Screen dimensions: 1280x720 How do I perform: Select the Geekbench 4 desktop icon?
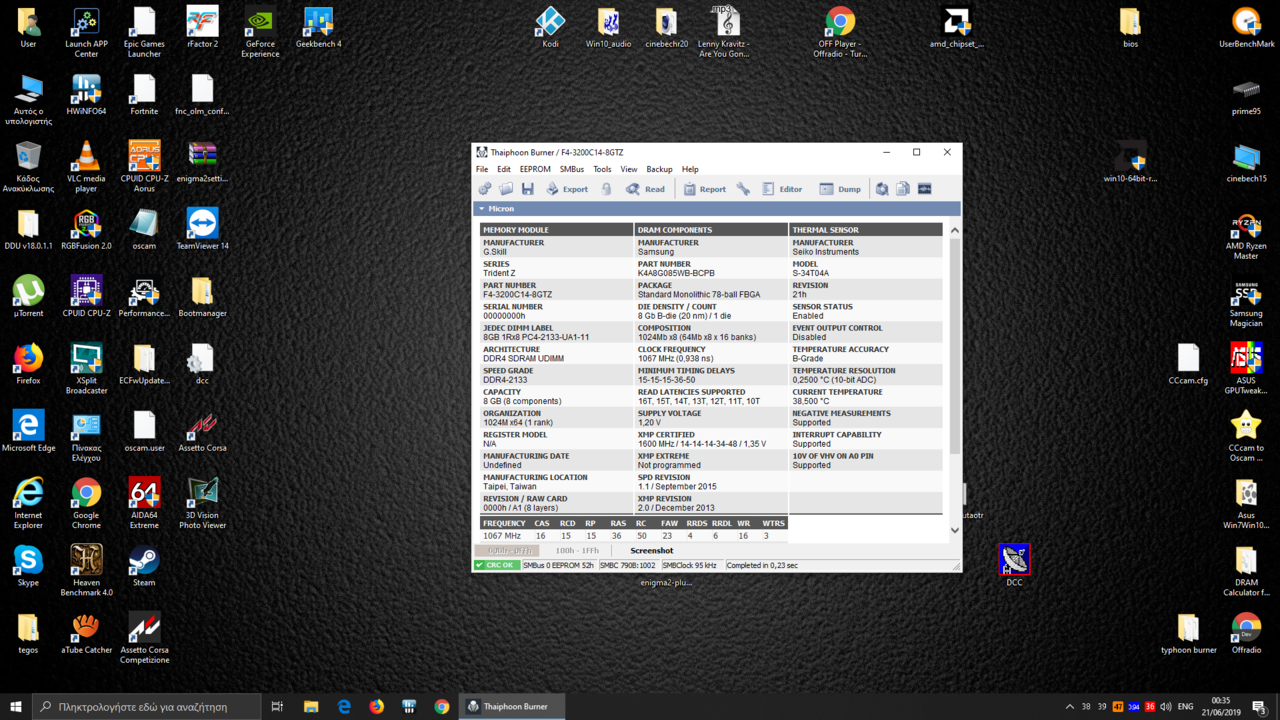(318, 27)
